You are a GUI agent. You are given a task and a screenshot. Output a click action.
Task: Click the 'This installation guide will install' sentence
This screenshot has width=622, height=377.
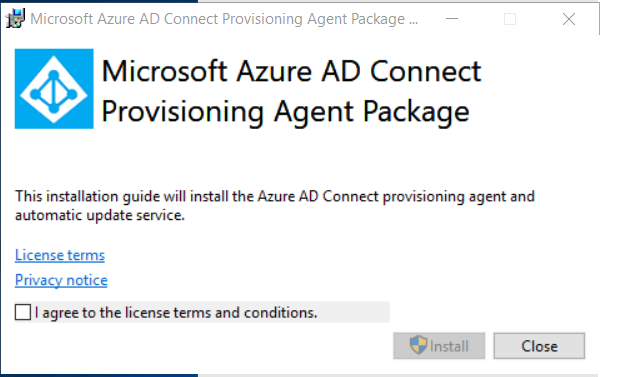275,196
